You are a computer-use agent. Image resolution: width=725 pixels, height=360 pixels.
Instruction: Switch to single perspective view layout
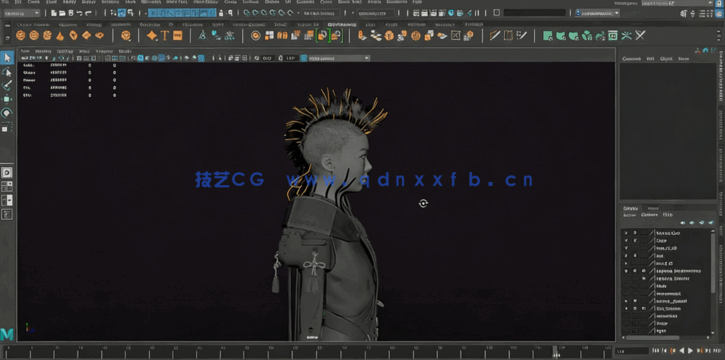pos(7,173)
